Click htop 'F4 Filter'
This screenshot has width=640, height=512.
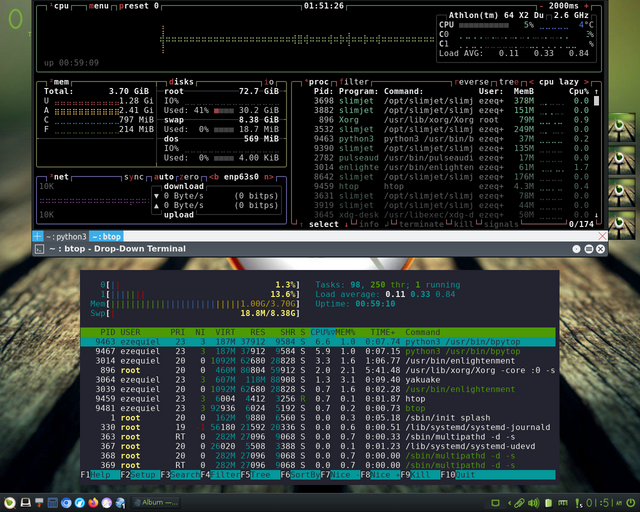220,475
